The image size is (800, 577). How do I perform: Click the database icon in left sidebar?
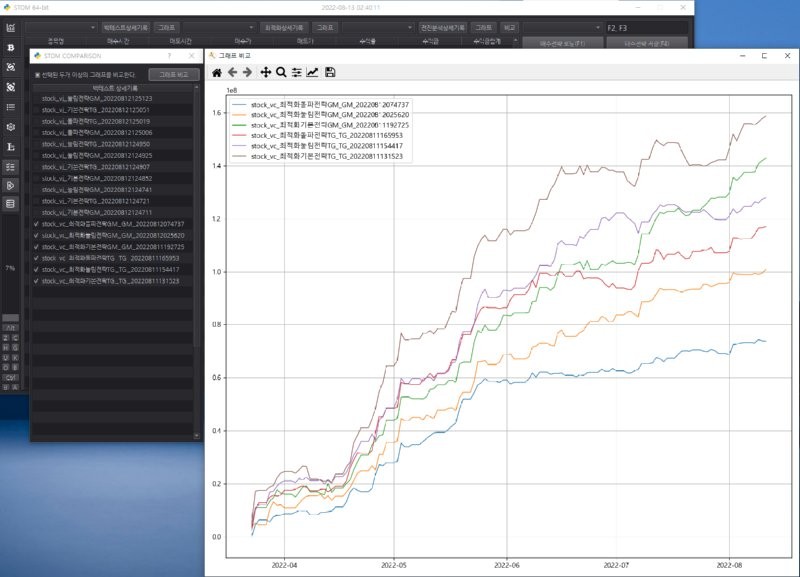click(x=11, y=204)
